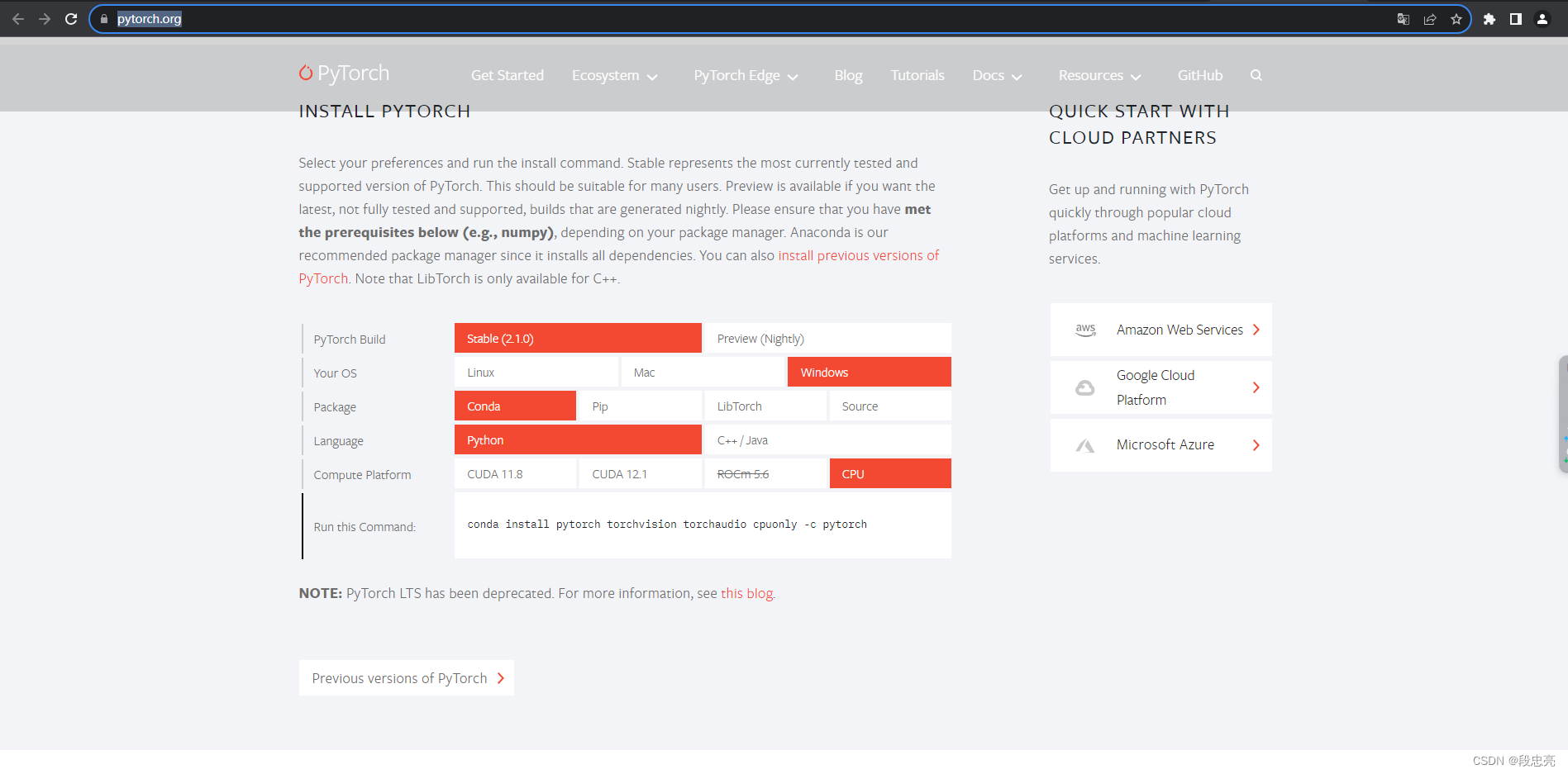Click the arrow beside Amazon Web Services
The width and height of the screenshot is (1568, 774).
[x=1256, y=330]
